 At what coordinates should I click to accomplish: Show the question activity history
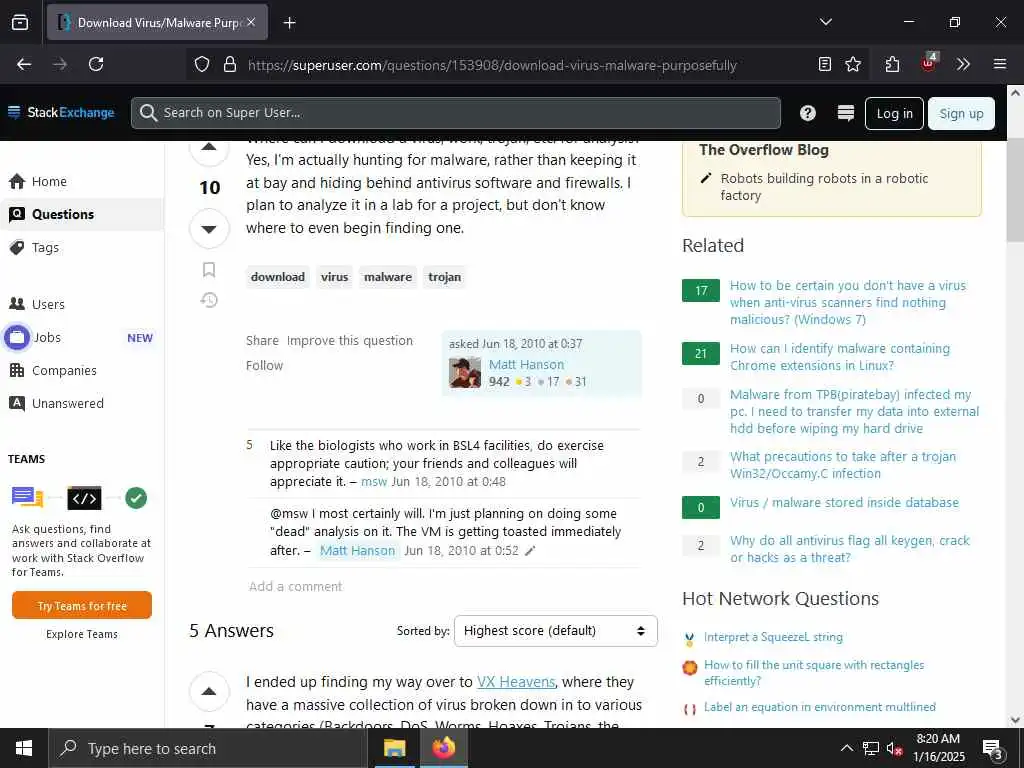pos(209,300)
